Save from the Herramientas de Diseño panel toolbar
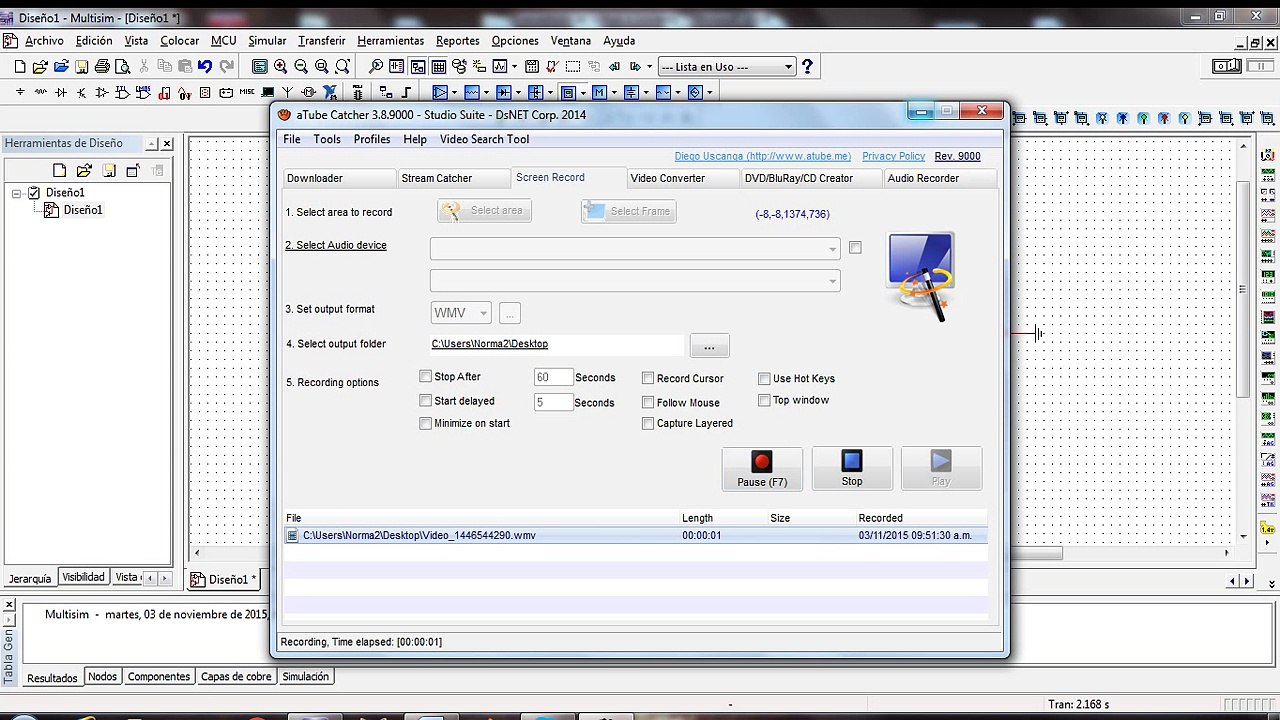The height and width of the screenshot is (720, 1280). tap(108, 171)
